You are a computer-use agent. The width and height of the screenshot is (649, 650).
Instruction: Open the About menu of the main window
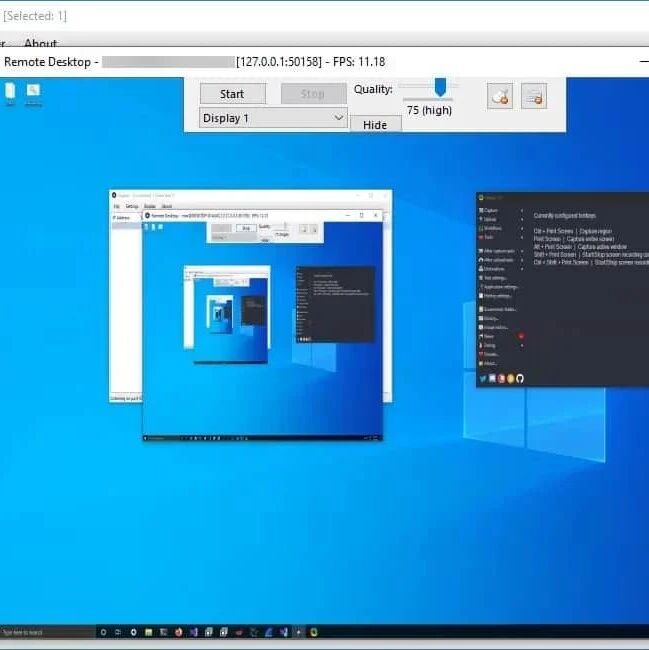(40, 43)
